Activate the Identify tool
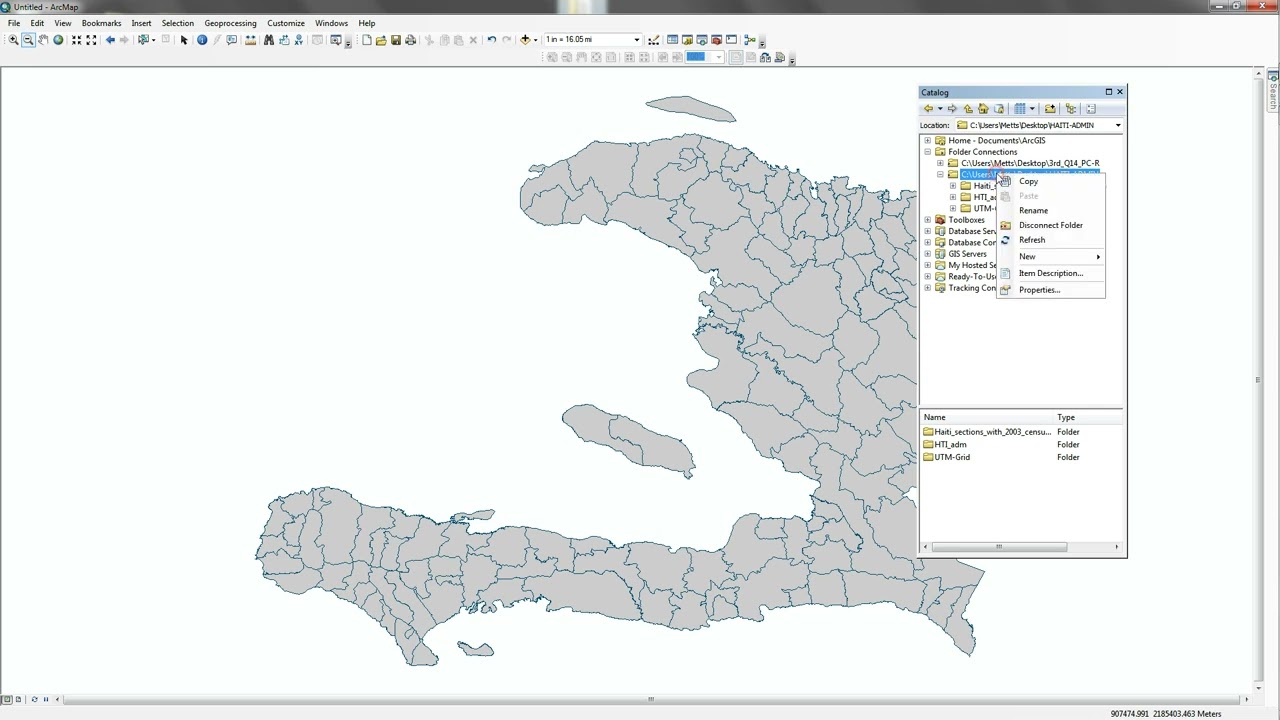 pyautogui.click(x=202, y=40)
